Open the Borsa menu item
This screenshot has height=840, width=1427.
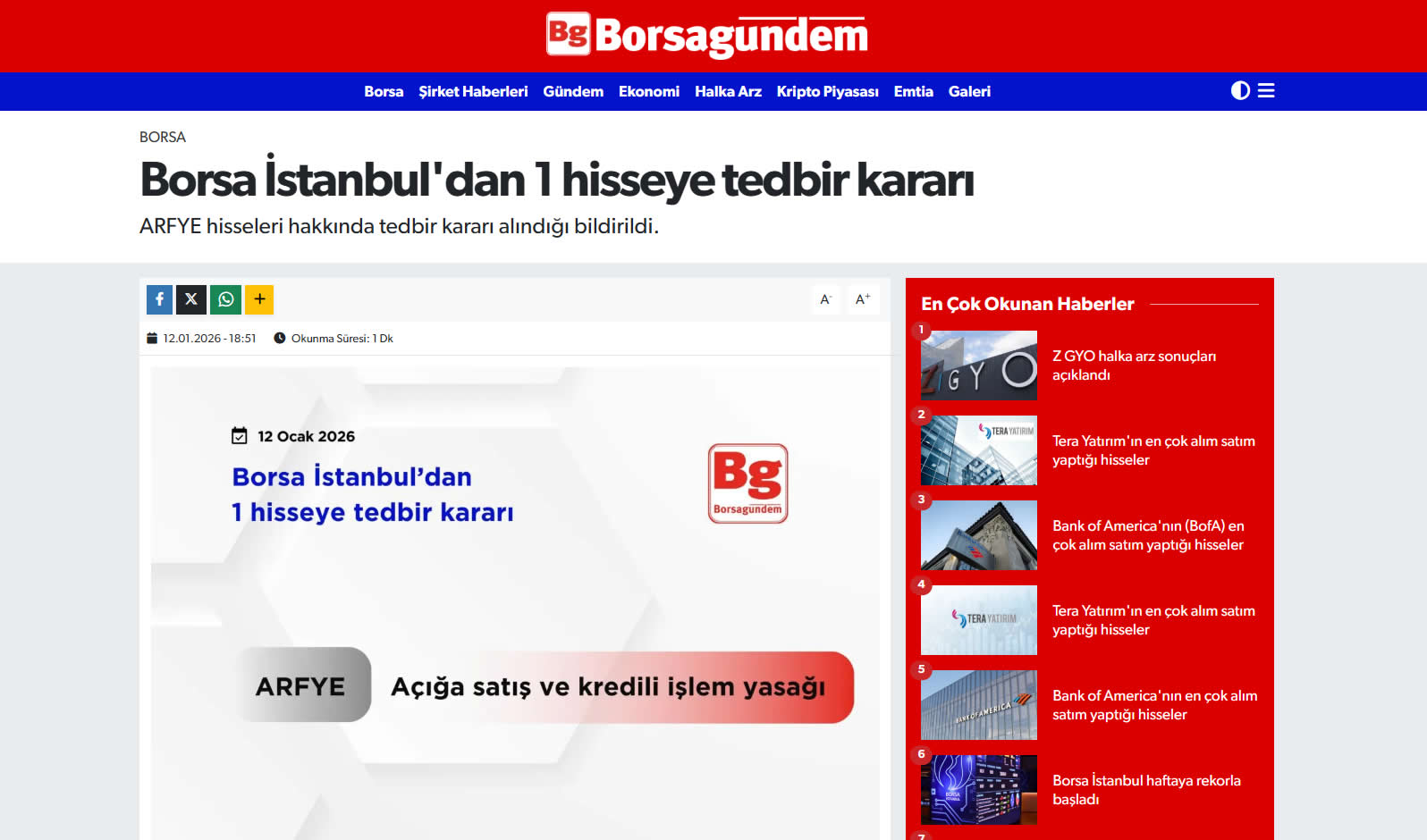384,92
